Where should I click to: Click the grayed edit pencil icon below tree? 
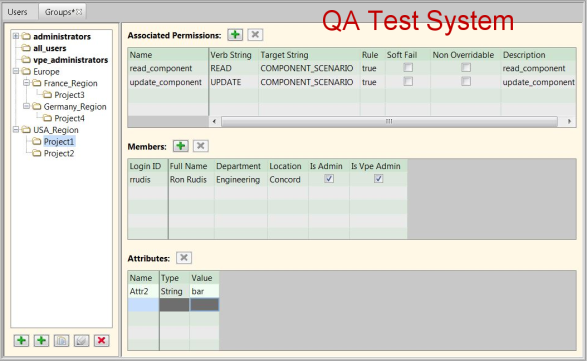click(81, 340)
